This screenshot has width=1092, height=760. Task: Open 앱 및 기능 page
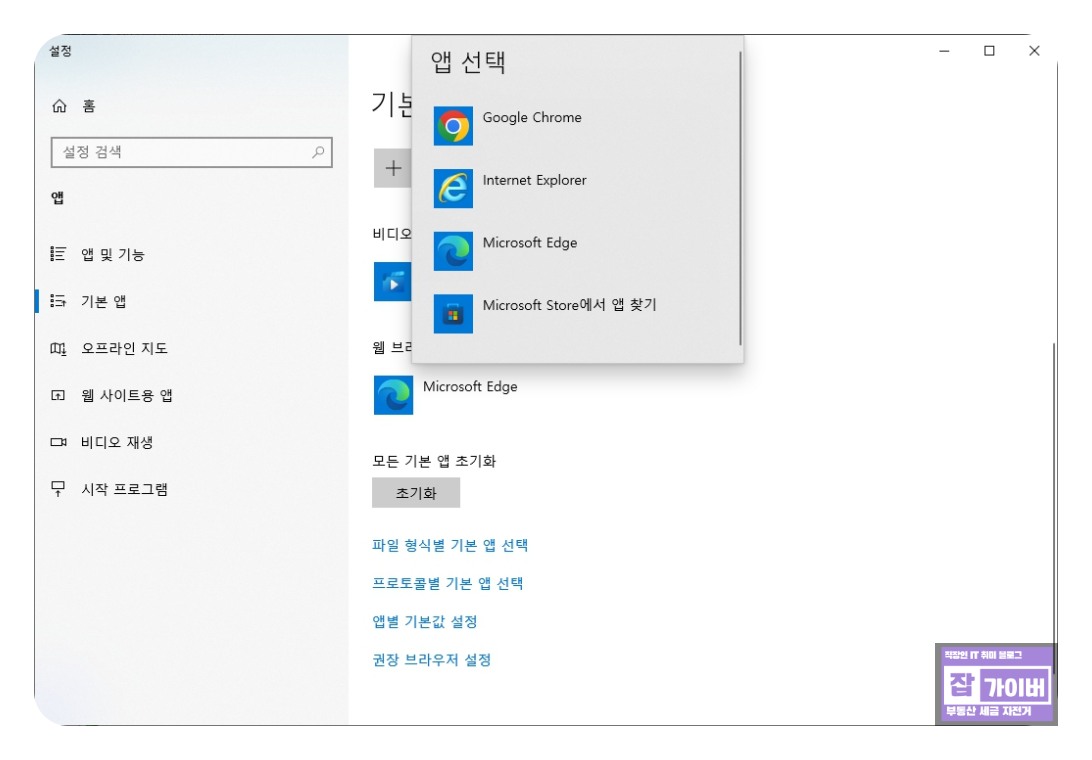(113, 254)
